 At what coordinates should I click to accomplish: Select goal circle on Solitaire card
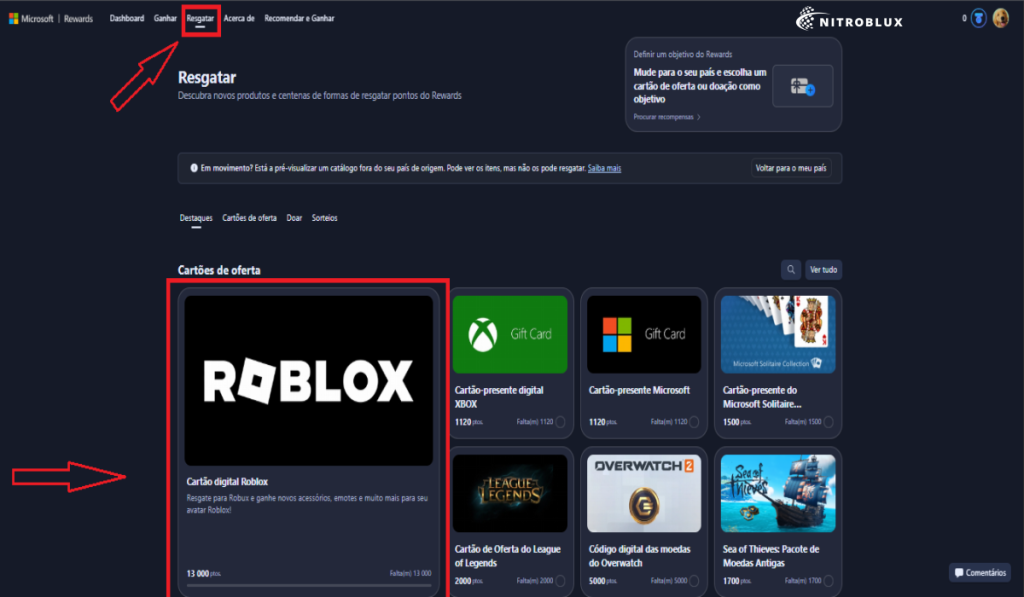(828, 422)
